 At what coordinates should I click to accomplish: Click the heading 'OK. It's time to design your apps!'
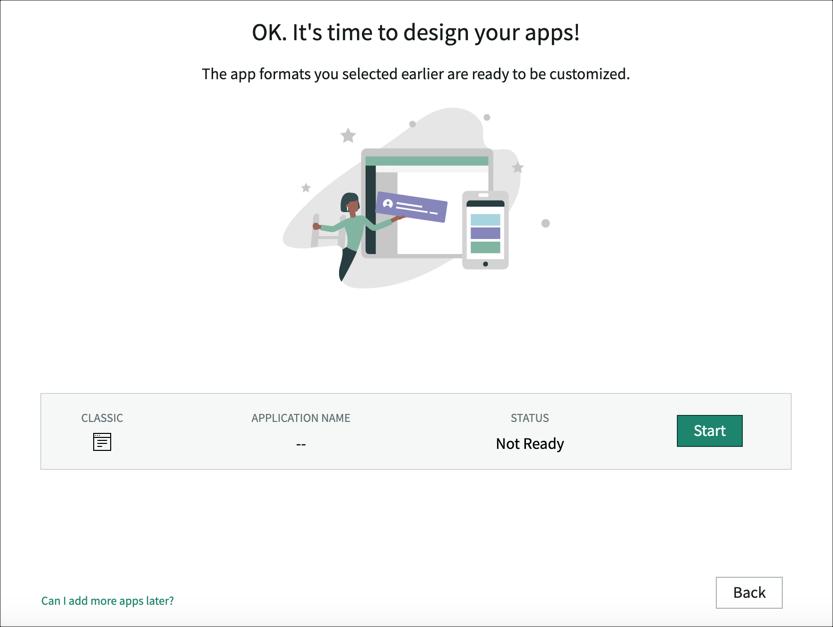(x=416, y=32)
